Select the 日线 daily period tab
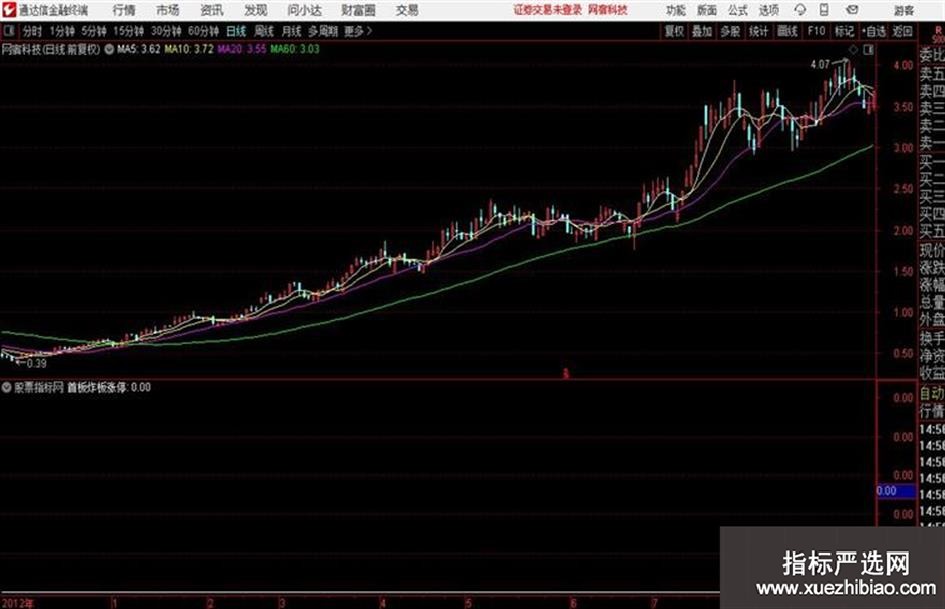 pyautogui.click(x=236, y=31)
